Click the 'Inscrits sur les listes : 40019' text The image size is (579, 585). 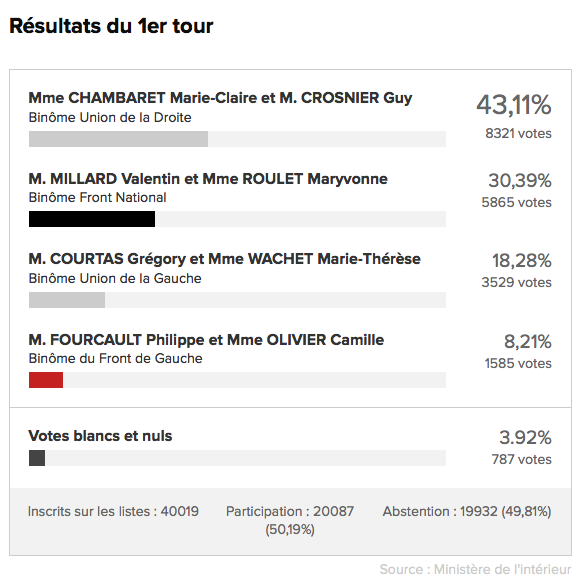pyautogui.click(x=113, y=512)
